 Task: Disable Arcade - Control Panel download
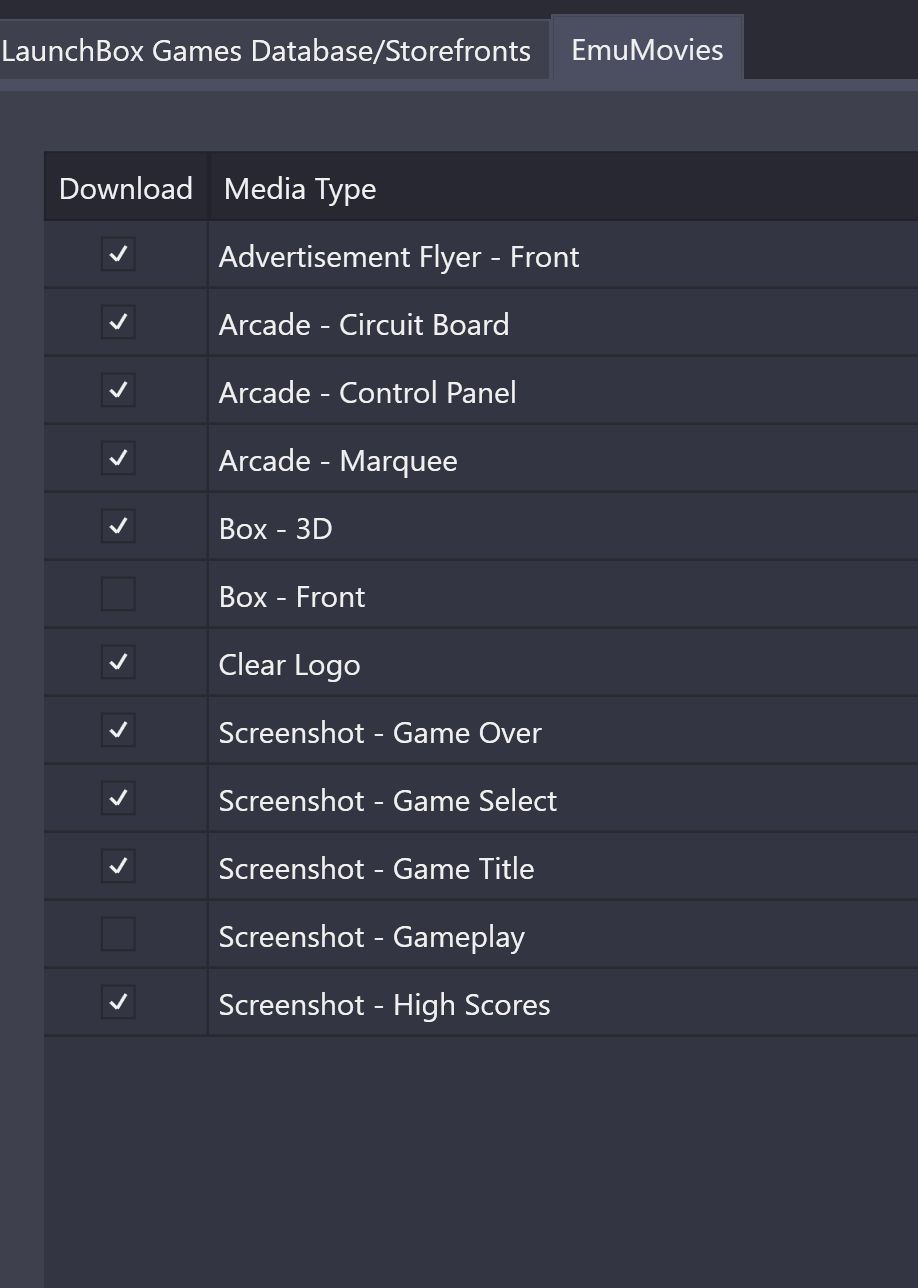[118, 391]
